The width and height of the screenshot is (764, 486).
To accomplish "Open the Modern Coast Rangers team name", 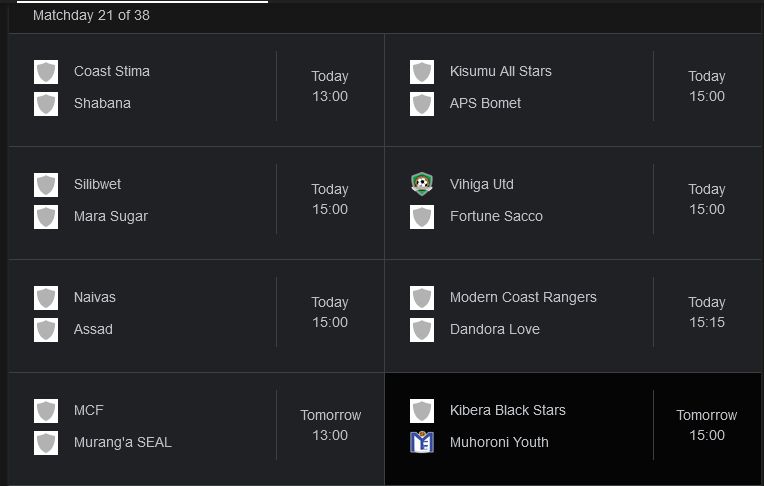I will [523, 297].
